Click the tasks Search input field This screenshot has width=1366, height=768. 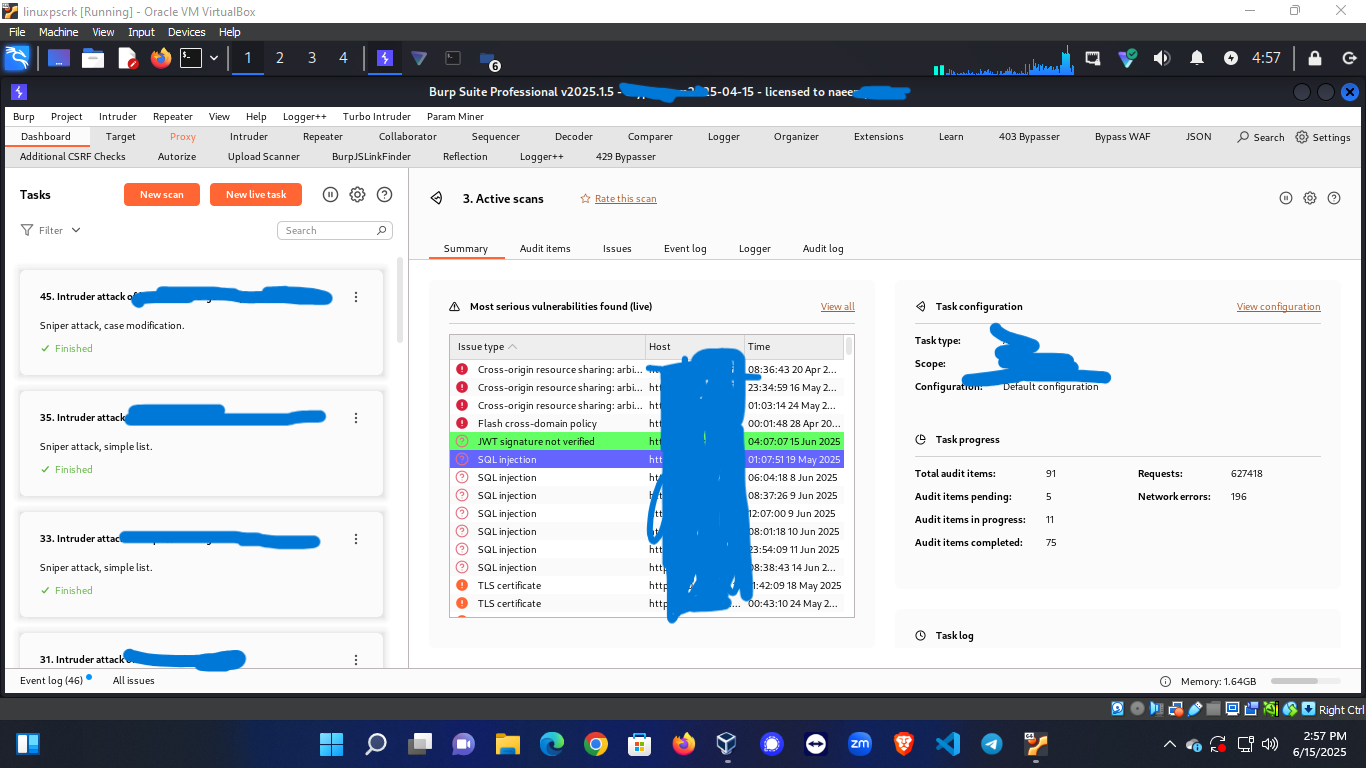335,230
